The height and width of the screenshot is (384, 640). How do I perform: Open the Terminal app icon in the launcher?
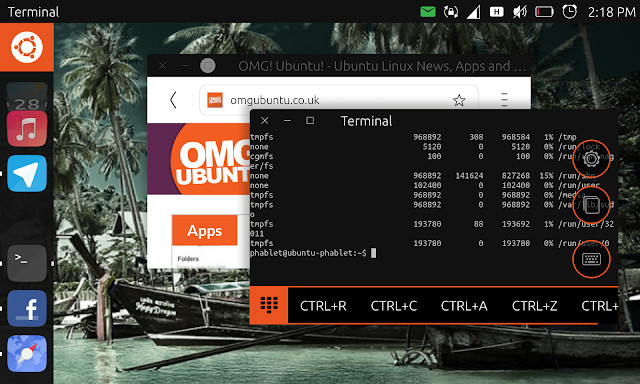27,263
